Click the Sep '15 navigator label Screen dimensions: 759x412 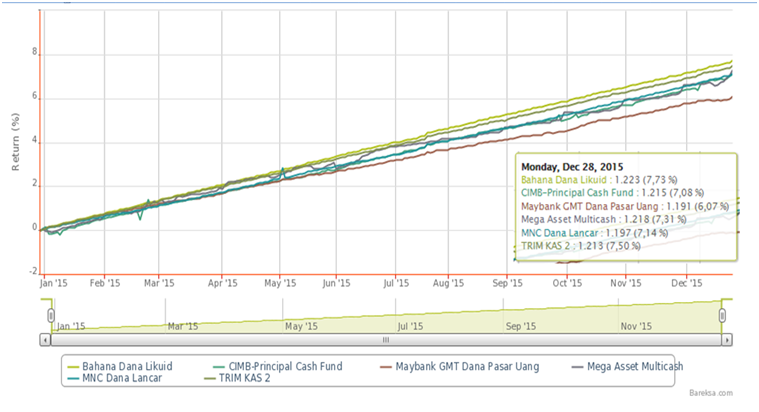(520, 326)
